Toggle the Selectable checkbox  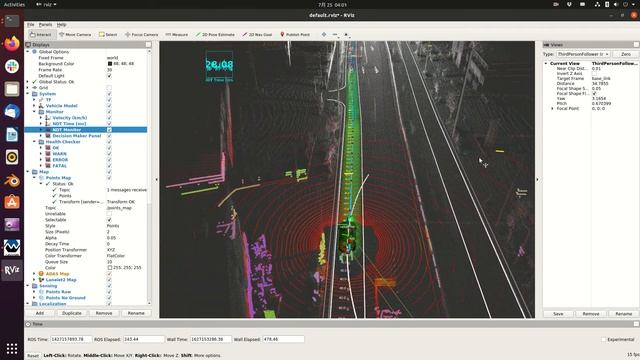click(109, 220)
